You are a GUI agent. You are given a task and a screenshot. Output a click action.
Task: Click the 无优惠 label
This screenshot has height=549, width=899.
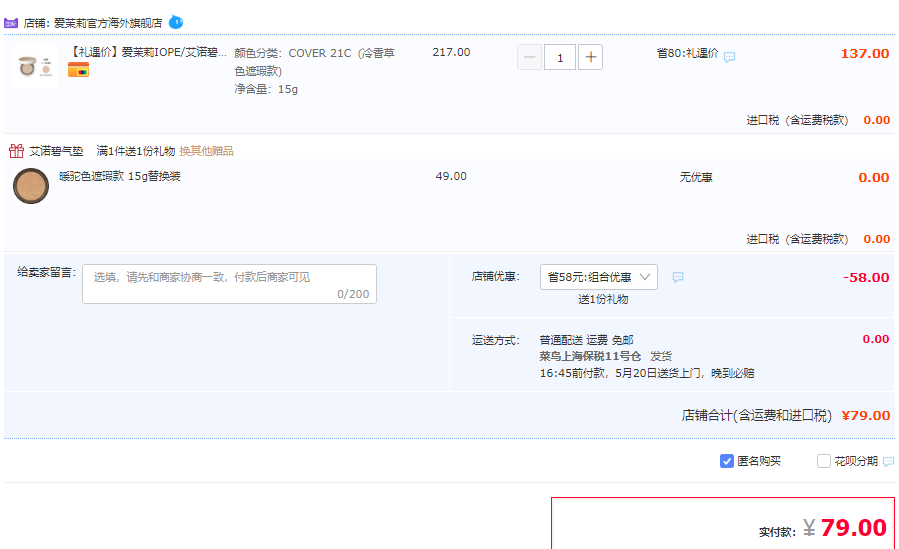tap(696, 178)
